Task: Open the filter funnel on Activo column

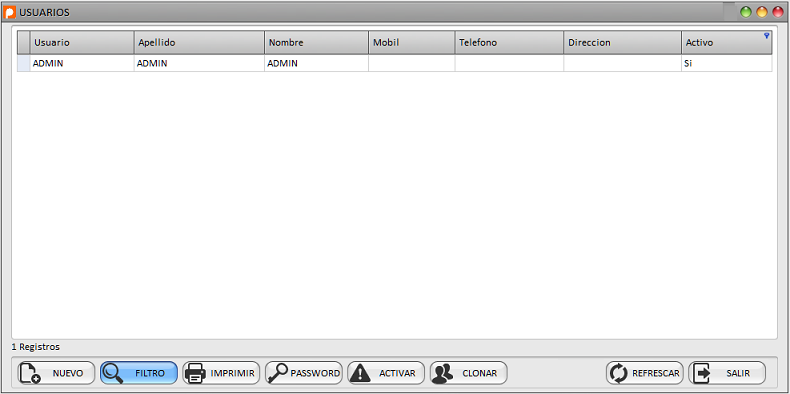Action: [x=767, y=35]
